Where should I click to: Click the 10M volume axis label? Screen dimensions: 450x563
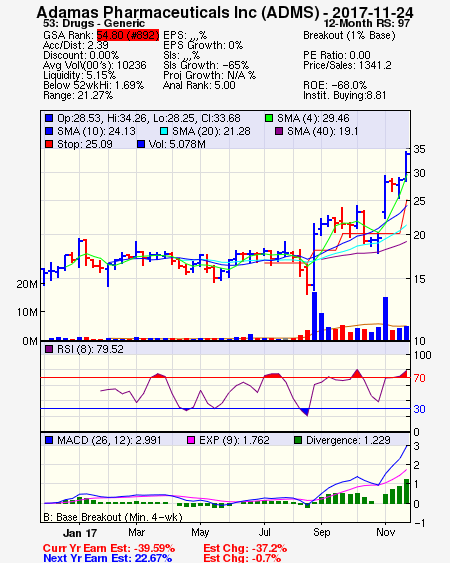pos(27,312)
